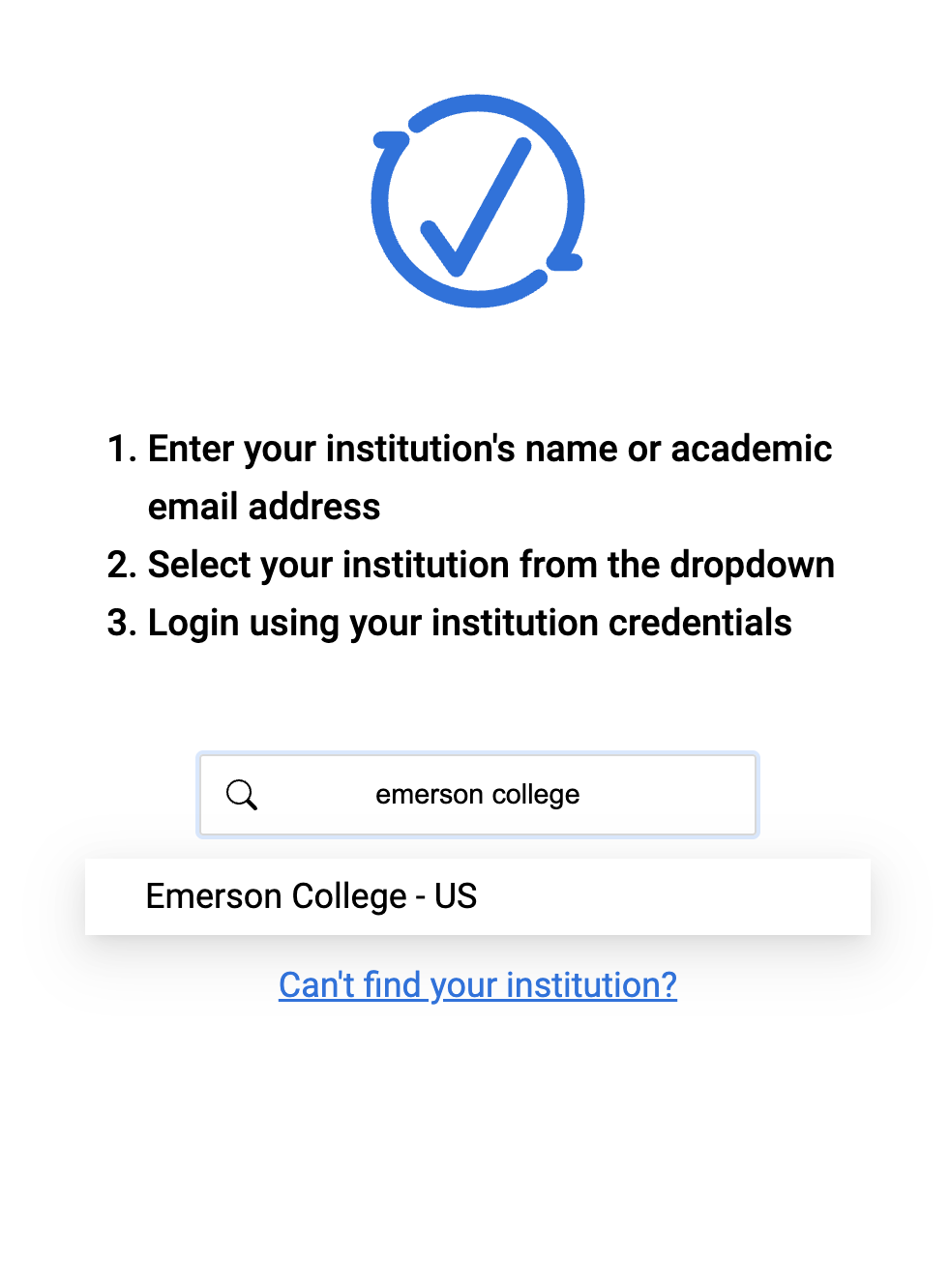Open the Can't find your institution link
950x1288 pixels.
[478, 984]
